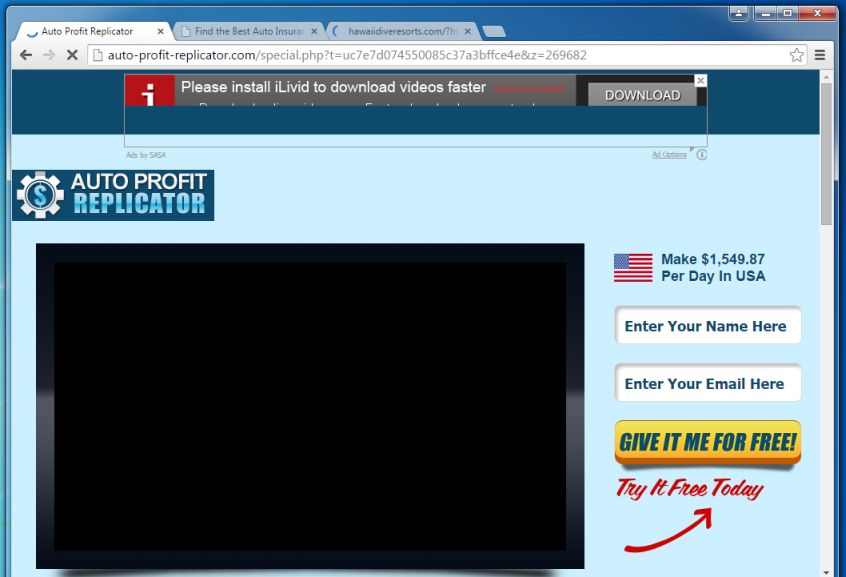Image resolution: width=846 pixels, height=577 pixels.
Task: Open a new tab
Action: [494, 32]
